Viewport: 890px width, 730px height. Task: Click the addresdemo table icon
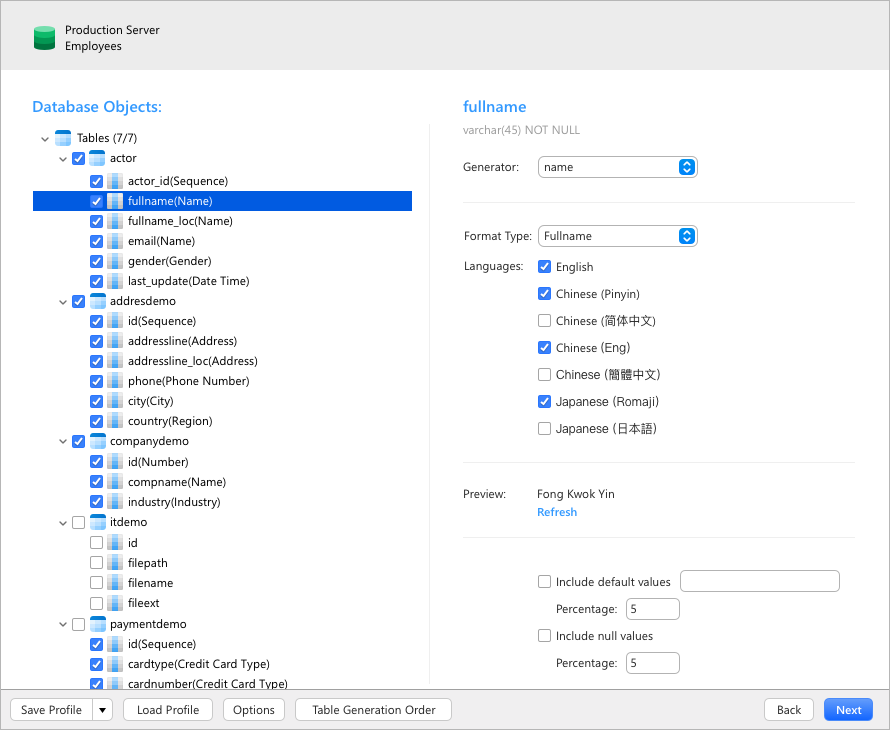pos(97,301)
